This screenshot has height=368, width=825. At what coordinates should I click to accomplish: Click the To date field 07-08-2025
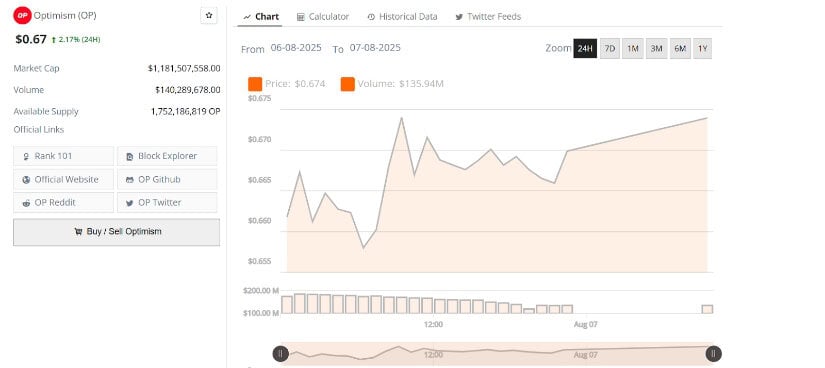(375, 48)
